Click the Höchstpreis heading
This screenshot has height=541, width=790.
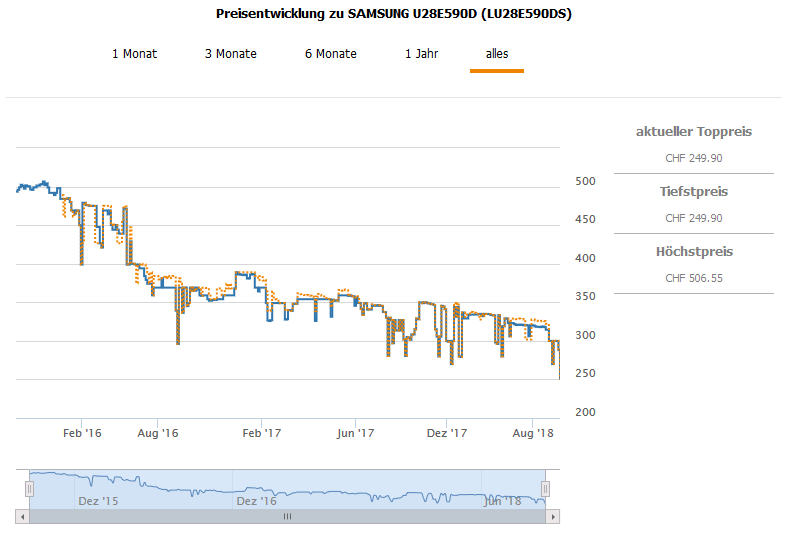(x=694, y=252)
